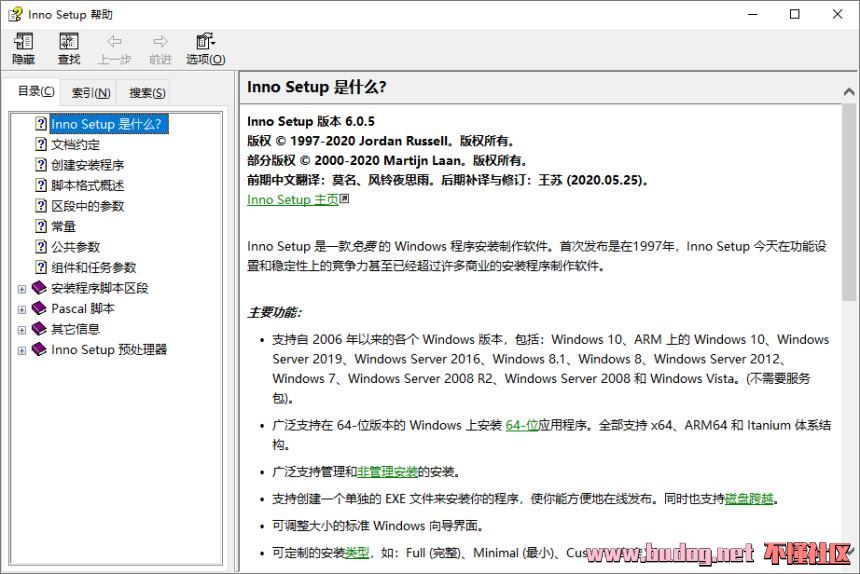The height and width of the screenshot is (574, 860).
Task: Click the 查找 (Find) toolbar icon
Action: (x=68, y=42)
